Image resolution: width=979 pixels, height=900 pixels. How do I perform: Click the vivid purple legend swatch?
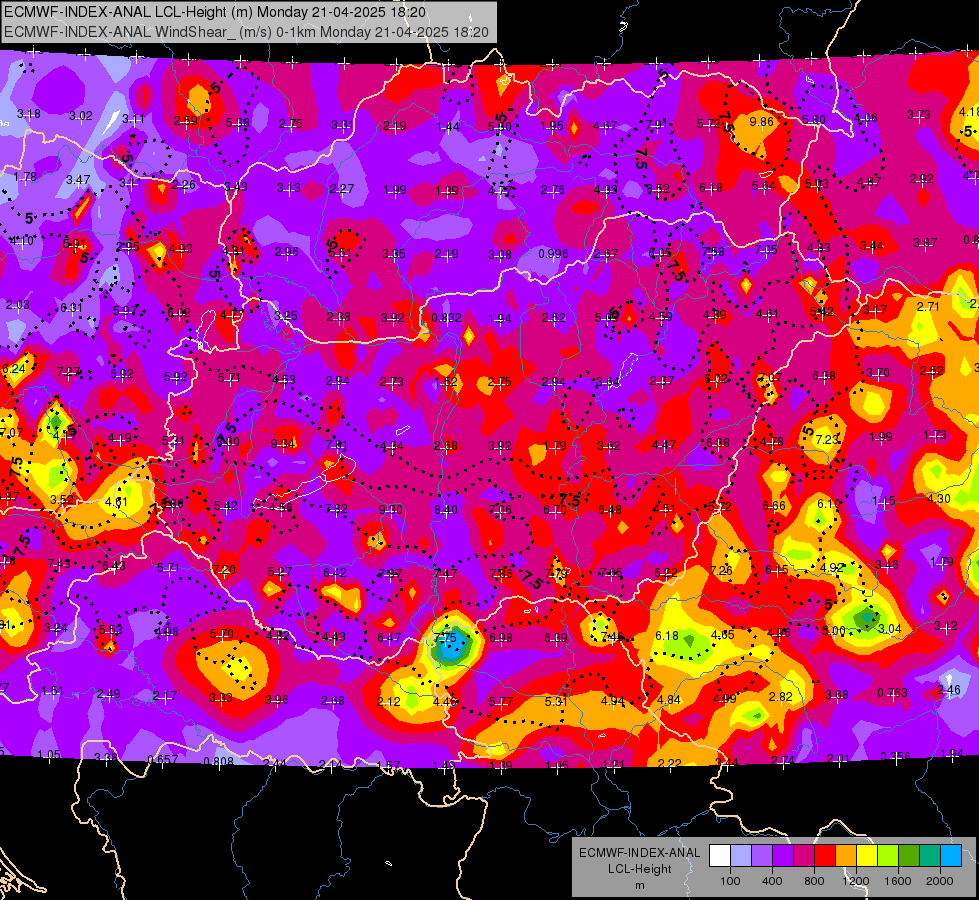pyautogui.click(x=783, y=856)
